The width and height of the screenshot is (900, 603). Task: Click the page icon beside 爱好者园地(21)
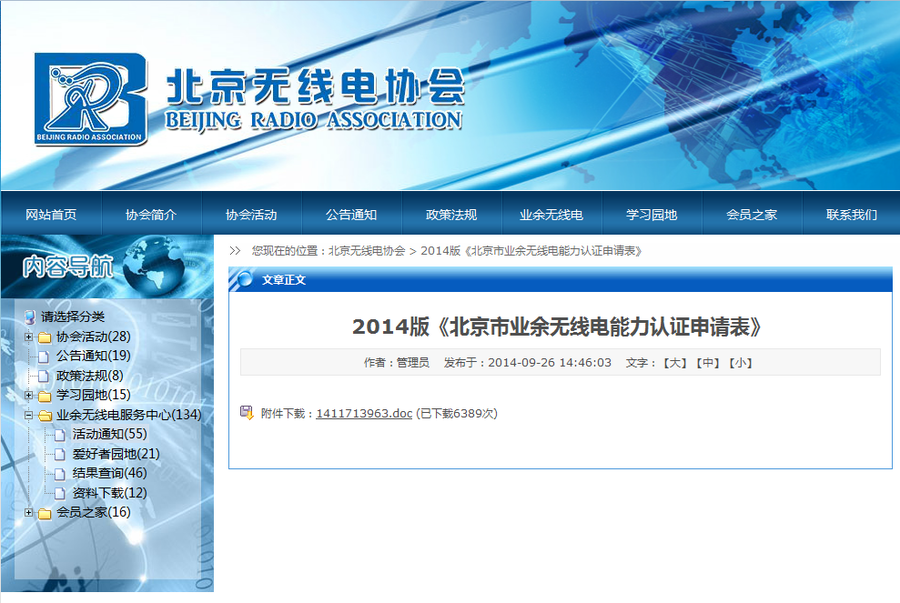(x=59, y=454)
